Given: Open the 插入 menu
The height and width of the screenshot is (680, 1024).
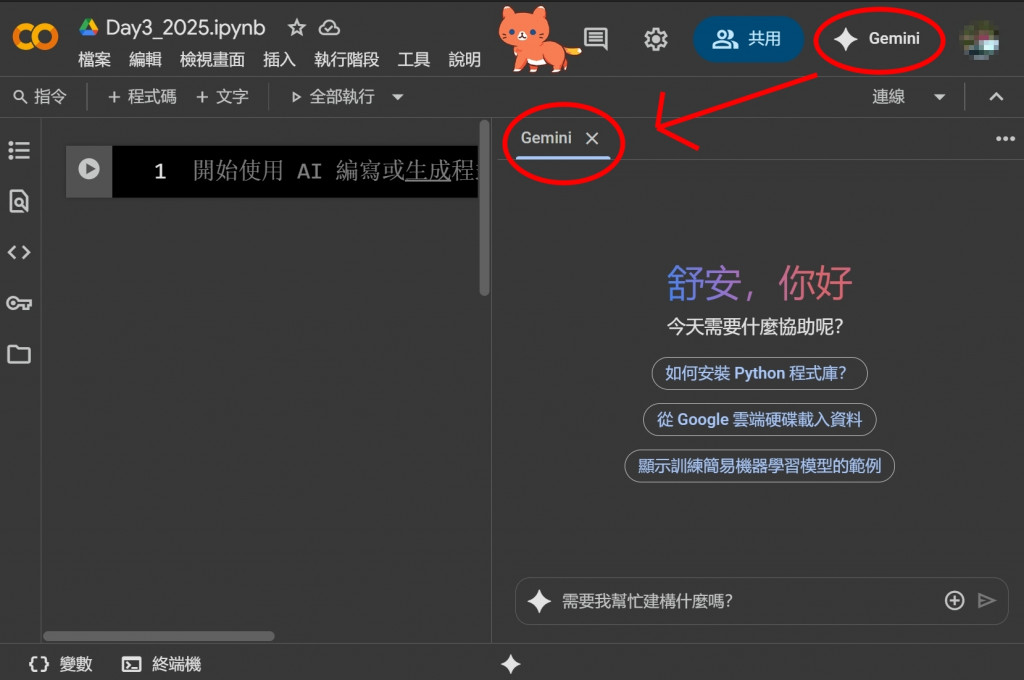Looking at the screenshot, I should click(x=279, y=59).
